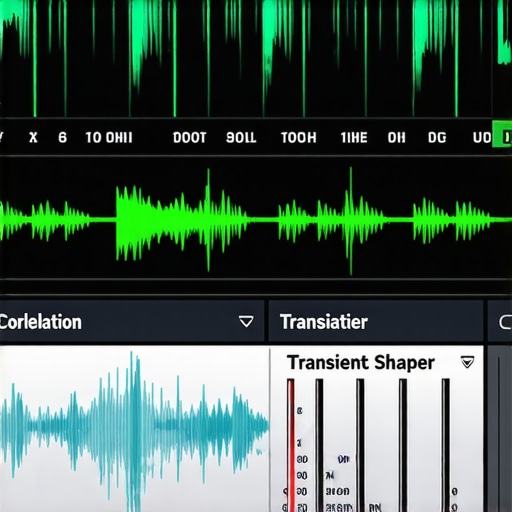Click the bright green waveform in the middle track

tap(256, 220)
